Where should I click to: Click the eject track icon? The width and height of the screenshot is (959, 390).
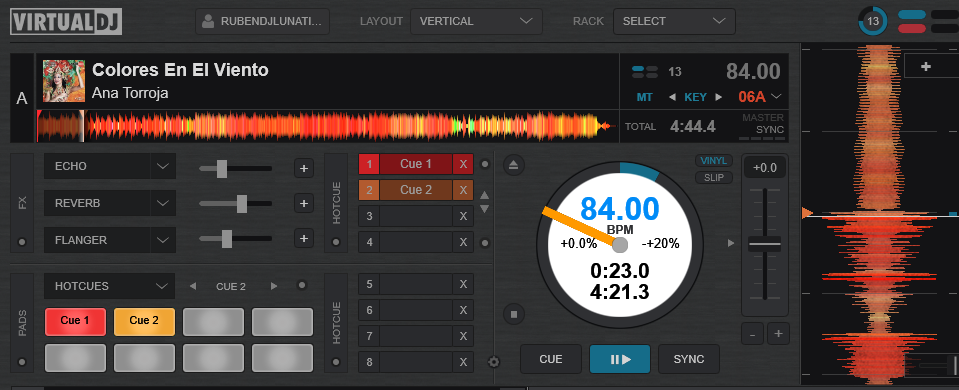coord(514,164)
